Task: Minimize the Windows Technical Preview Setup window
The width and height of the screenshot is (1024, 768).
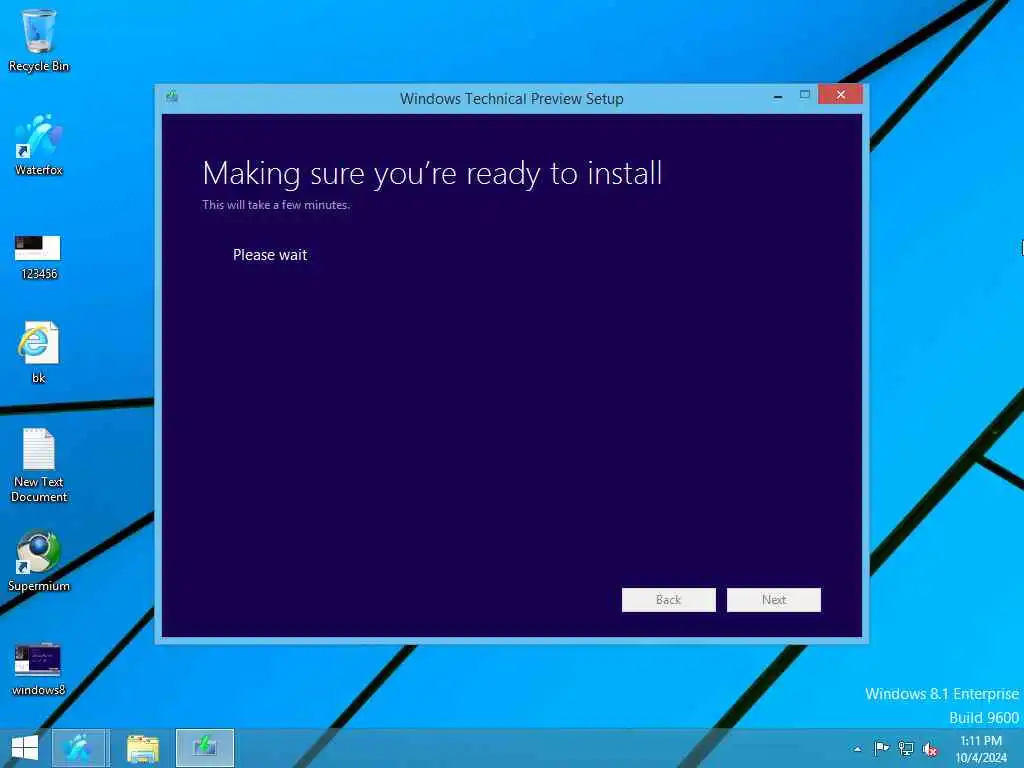Action: coord(778,96)
